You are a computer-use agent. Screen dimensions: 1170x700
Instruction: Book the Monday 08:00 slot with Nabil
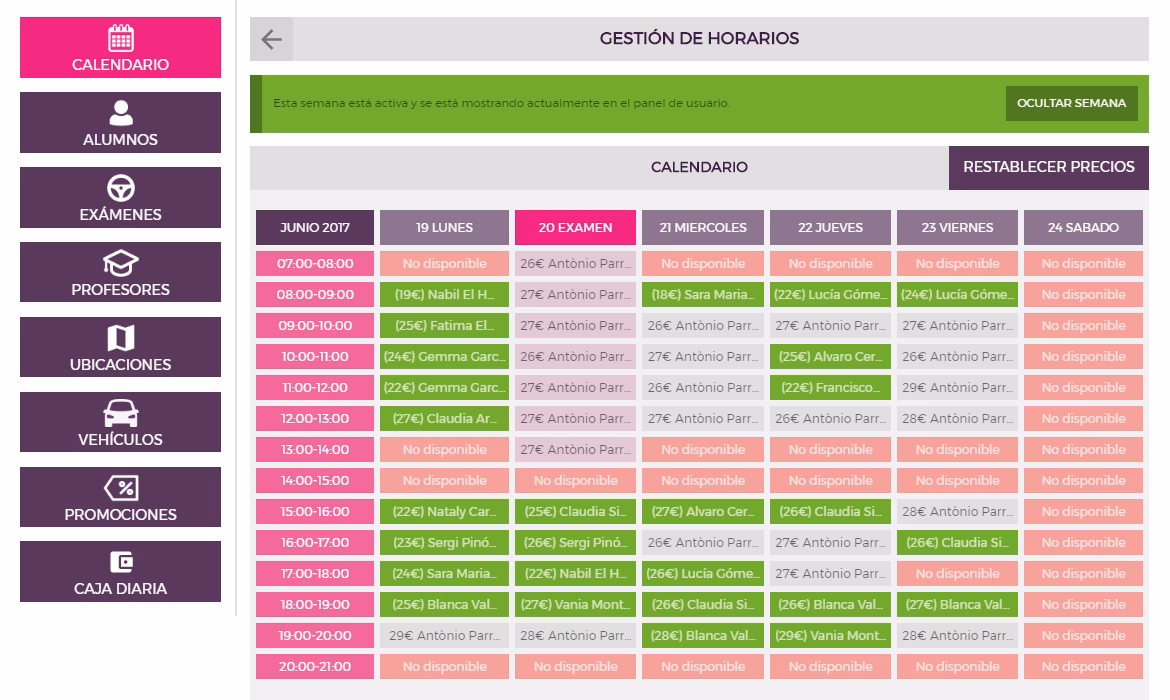443,294
